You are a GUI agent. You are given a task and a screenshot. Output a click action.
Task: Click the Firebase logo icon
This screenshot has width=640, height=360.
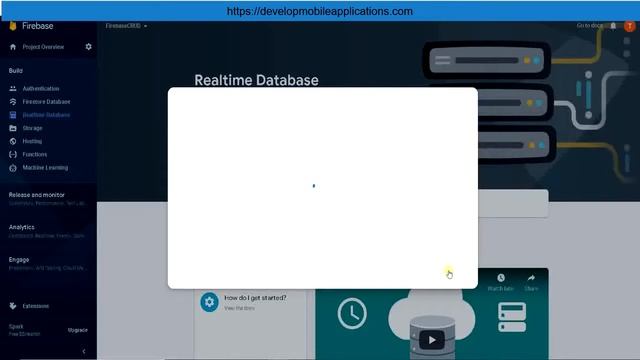[13, 26]
